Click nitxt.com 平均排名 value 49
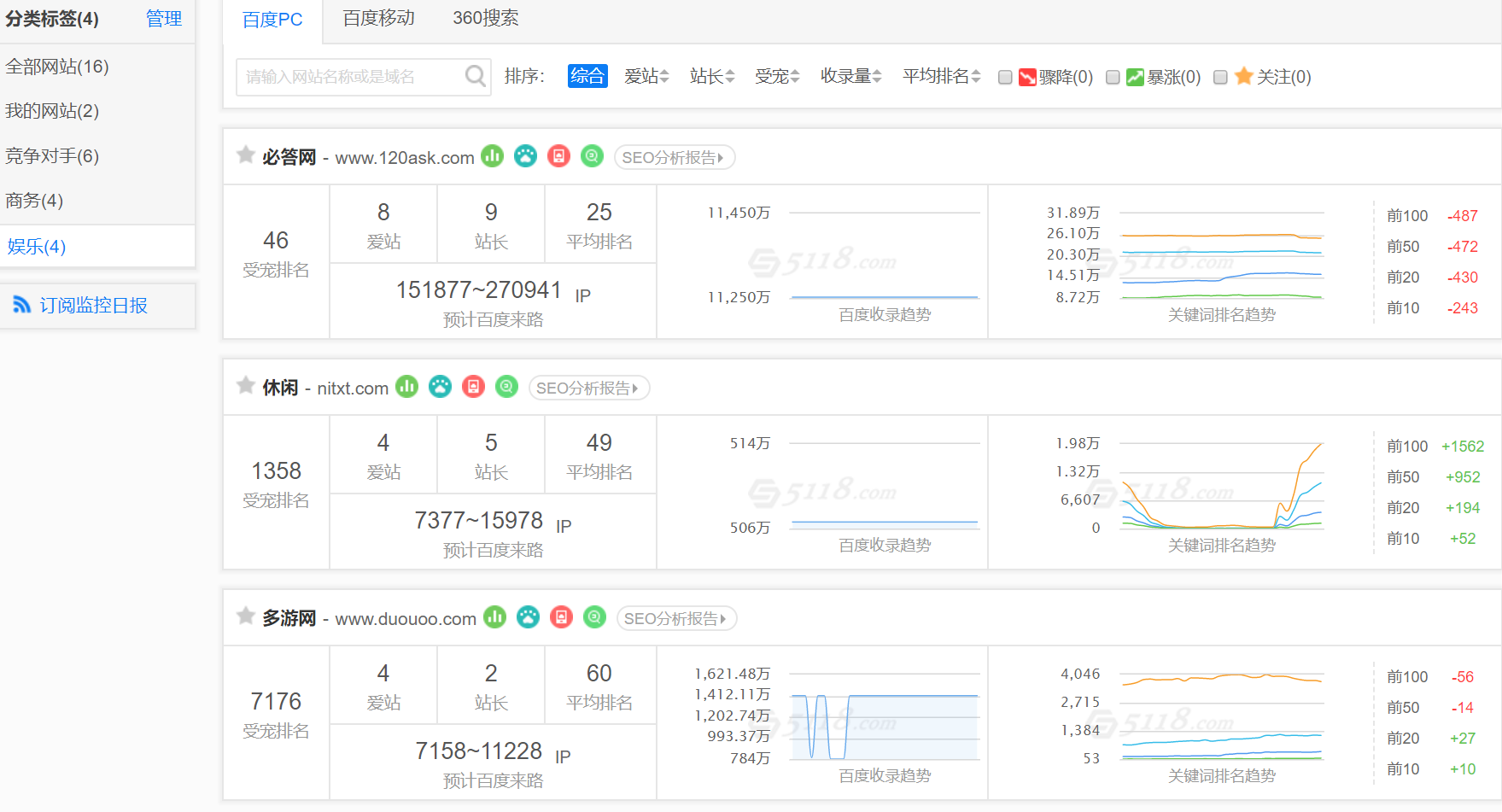The image size is (1502, 812). (599, 442)
